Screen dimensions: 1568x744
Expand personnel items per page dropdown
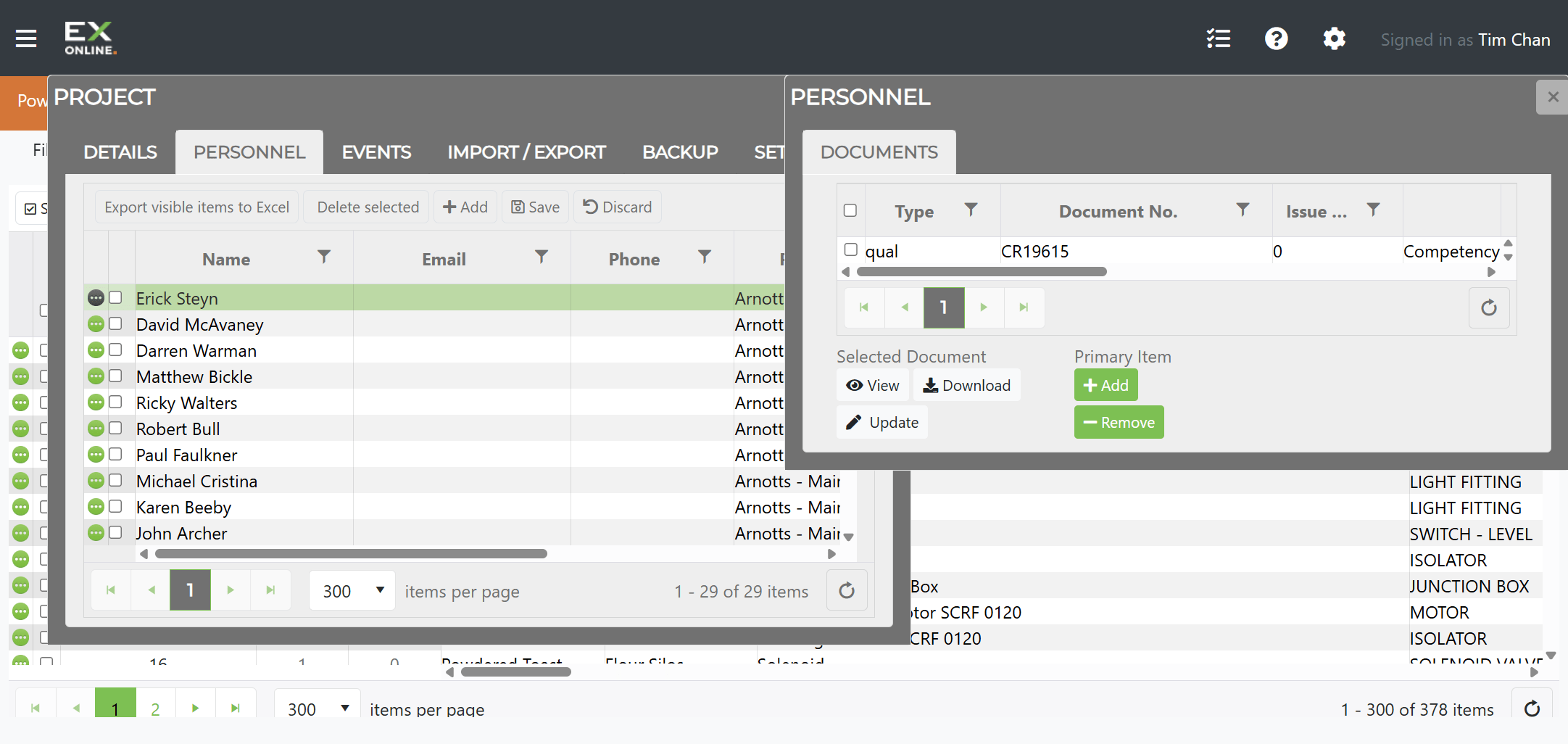tap(352, 590)
